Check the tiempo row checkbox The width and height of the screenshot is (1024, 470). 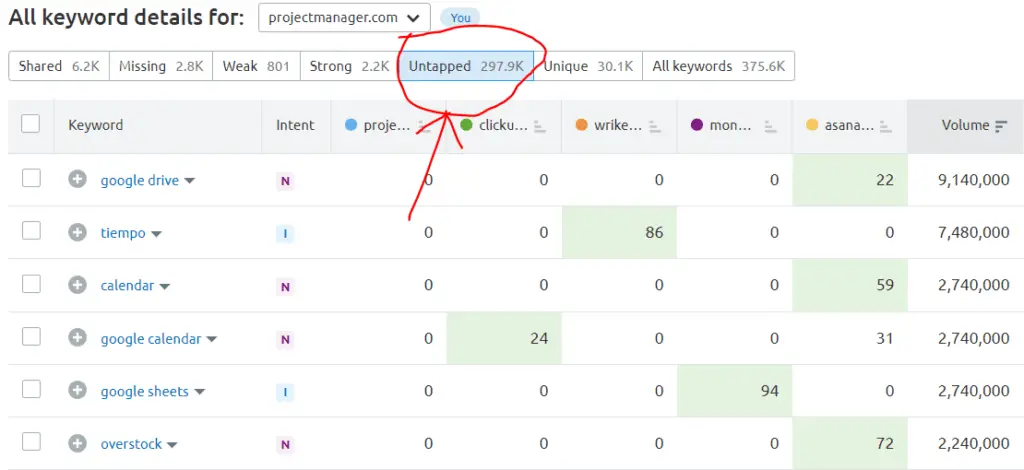[31, 230]
